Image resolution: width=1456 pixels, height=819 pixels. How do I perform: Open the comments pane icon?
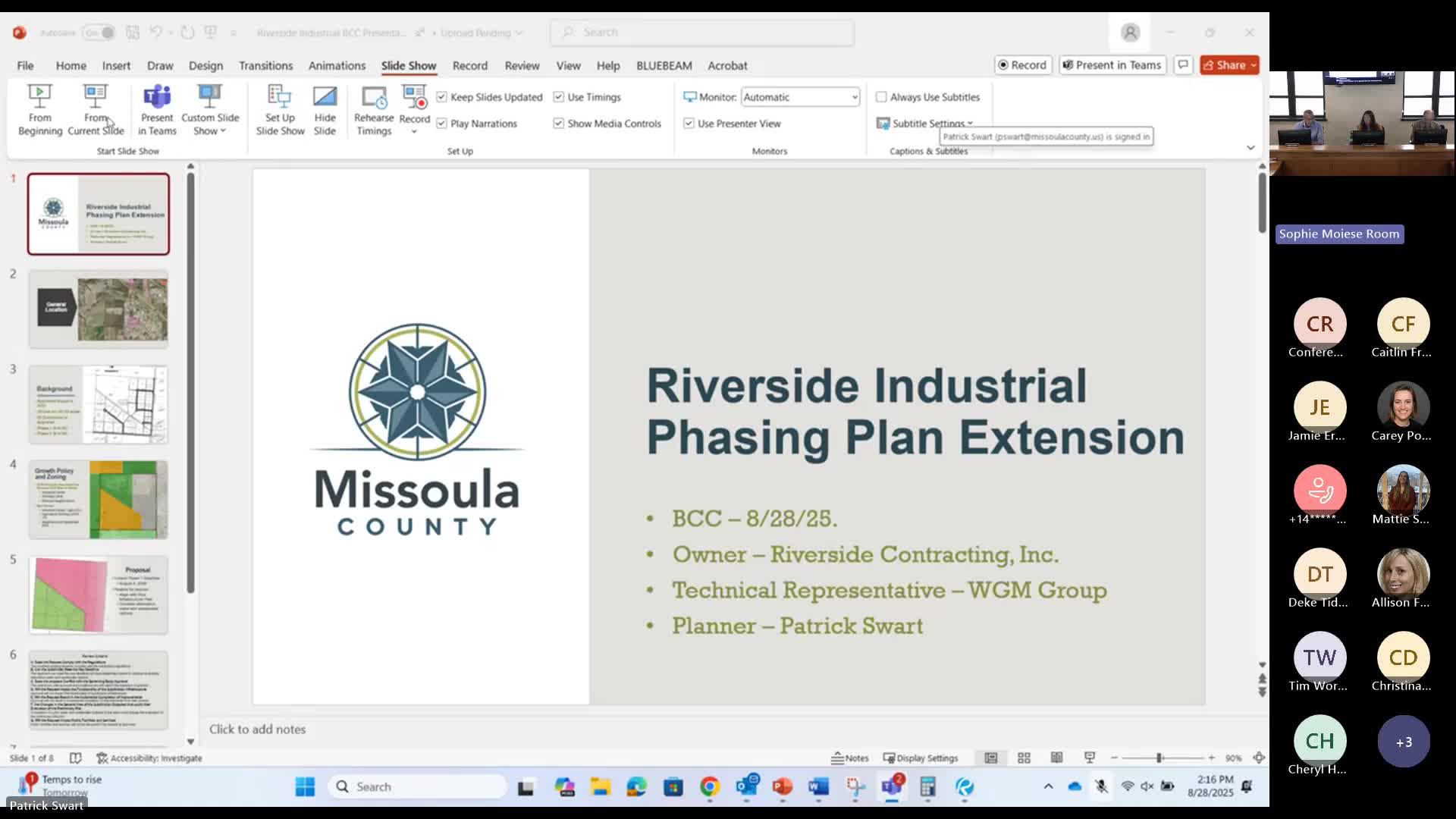(1183, 65)
